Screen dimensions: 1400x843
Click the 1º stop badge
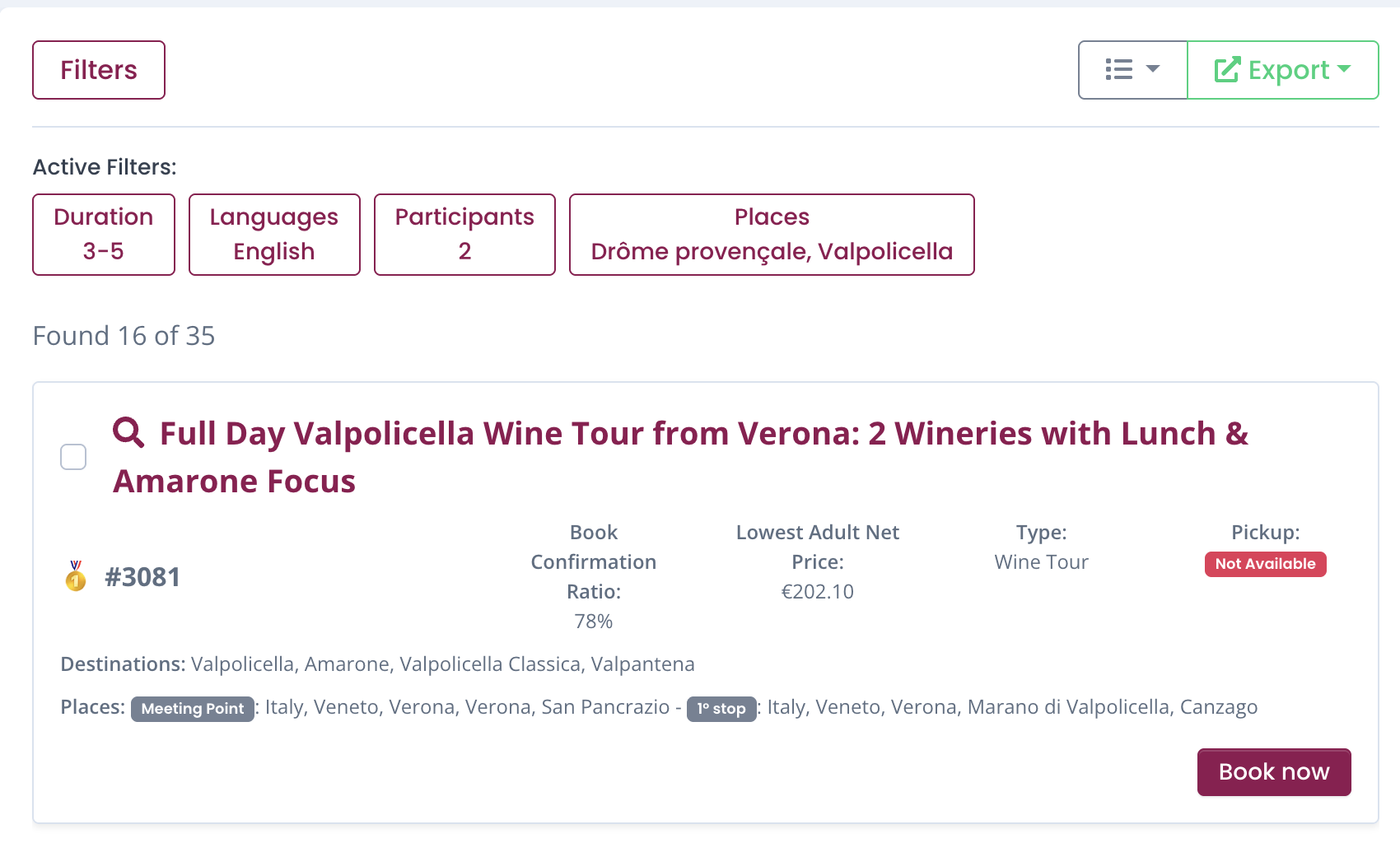click(721, 709)
